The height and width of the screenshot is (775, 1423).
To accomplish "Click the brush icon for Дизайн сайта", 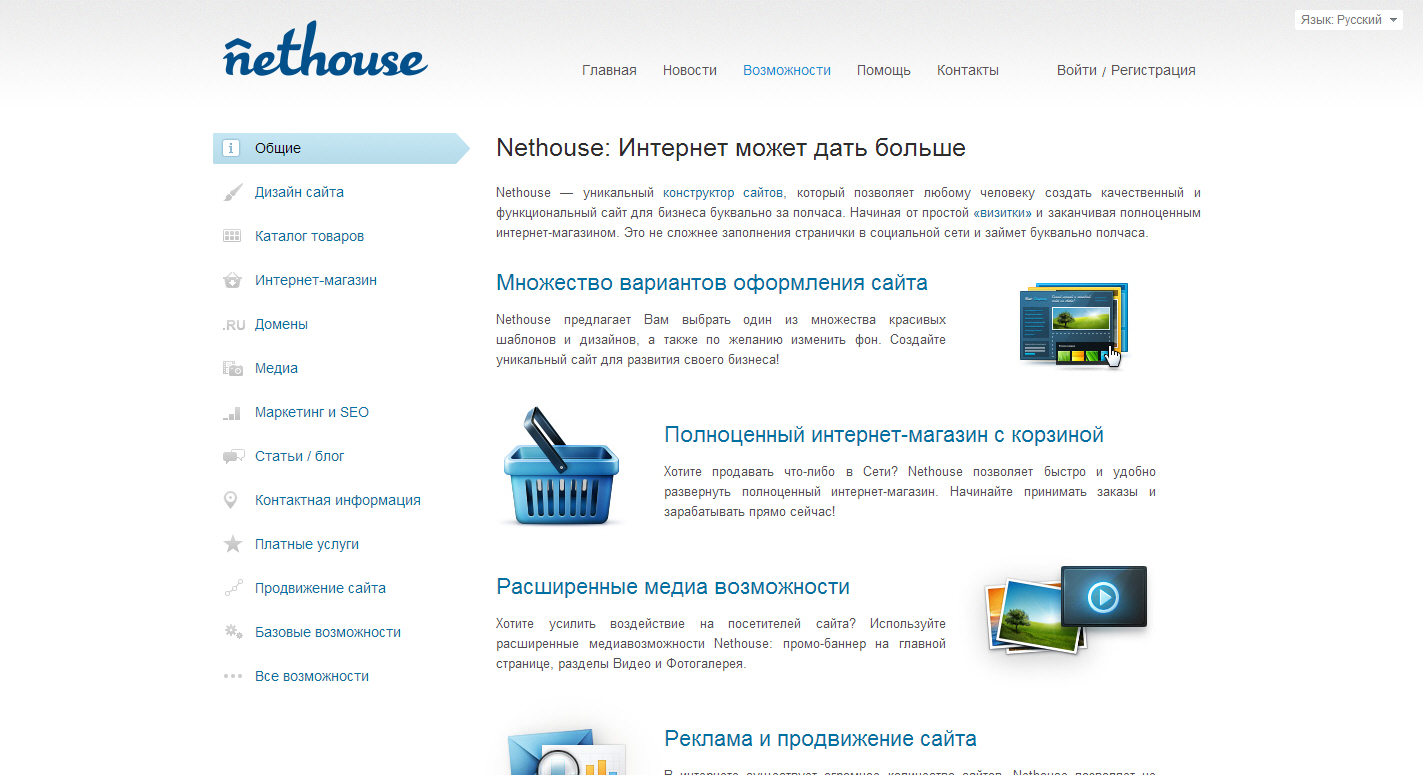I will (232, 192).
